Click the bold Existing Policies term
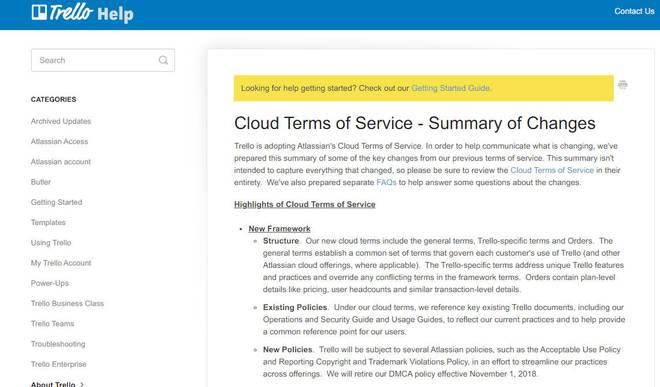This screenshot has width=660, height=387. pyautogui.click(x=295, y=307)
